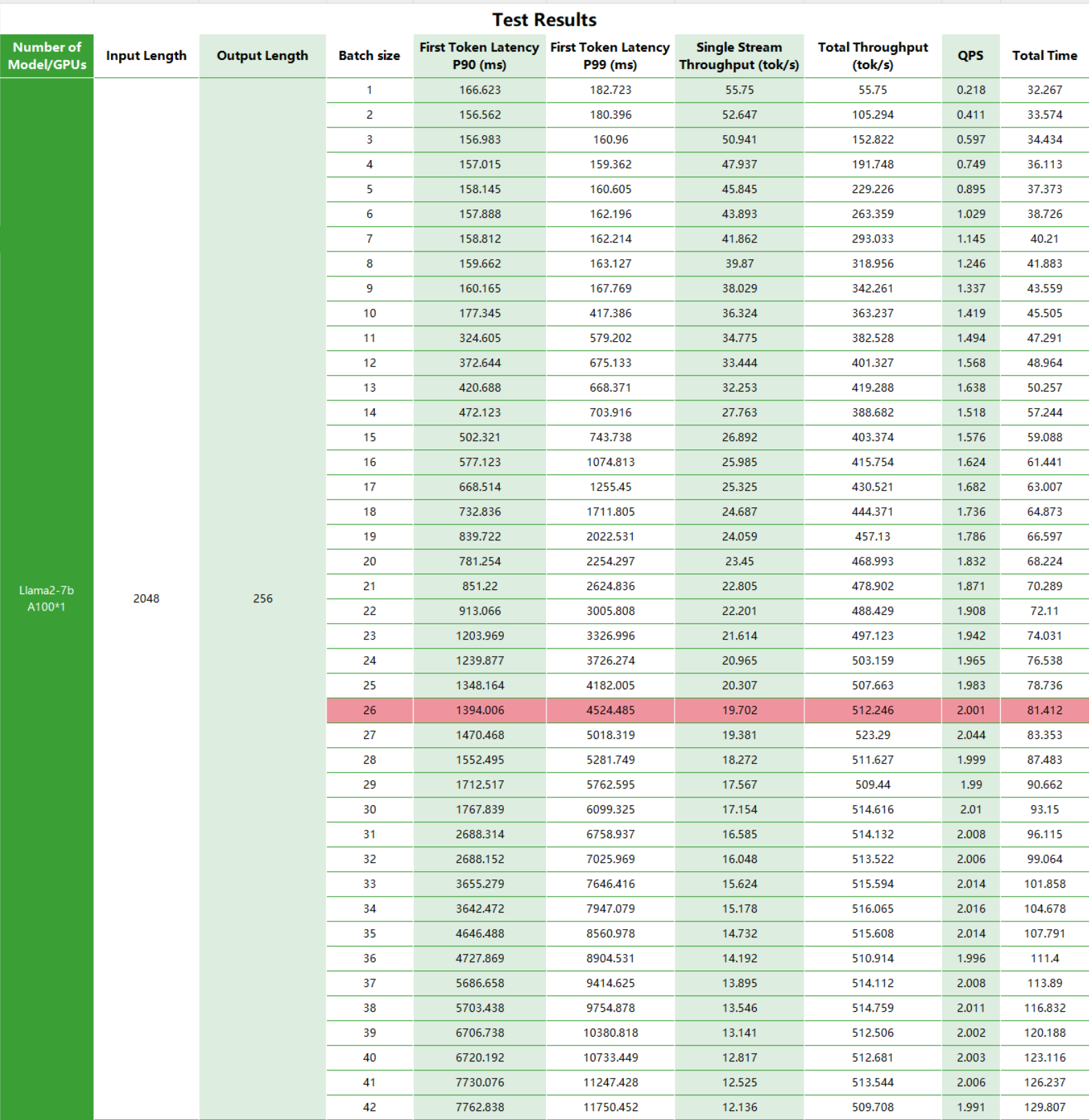Screen dimensions: 1089x1120
Task: Click the "Test Results" title
Action: 544,20
